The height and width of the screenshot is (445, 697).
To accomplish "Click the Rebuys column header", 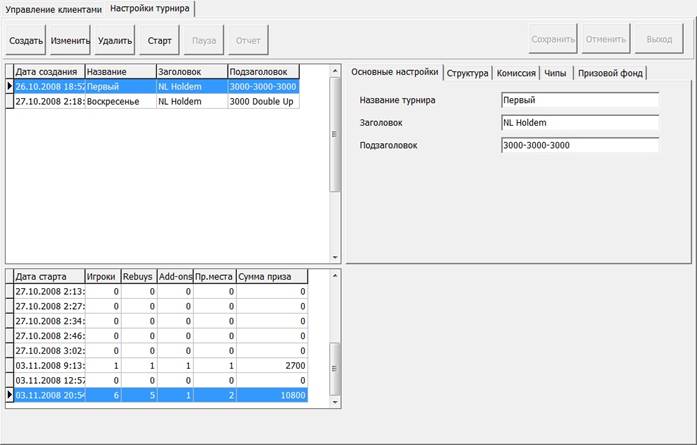I will pos(137,276).
